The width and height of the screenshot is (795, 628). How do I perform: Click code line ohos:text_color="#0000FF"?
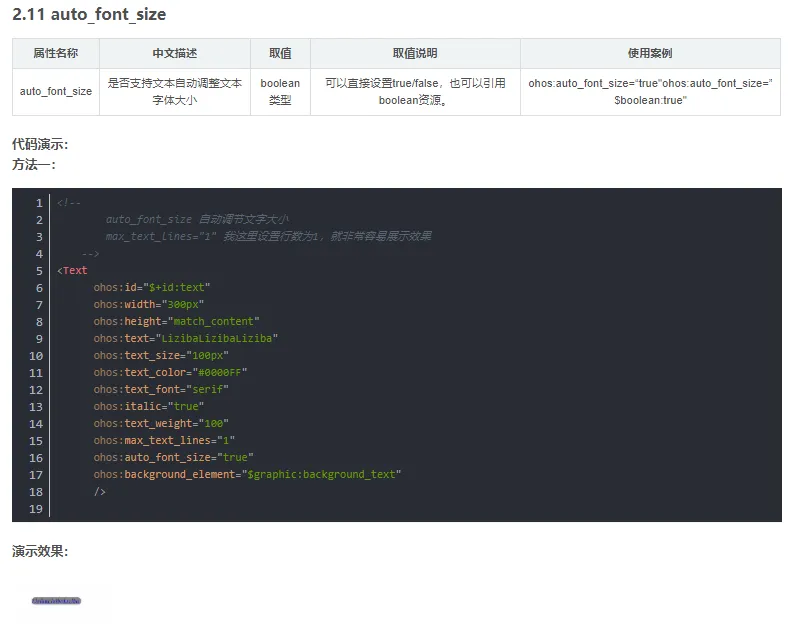[170, 372]
